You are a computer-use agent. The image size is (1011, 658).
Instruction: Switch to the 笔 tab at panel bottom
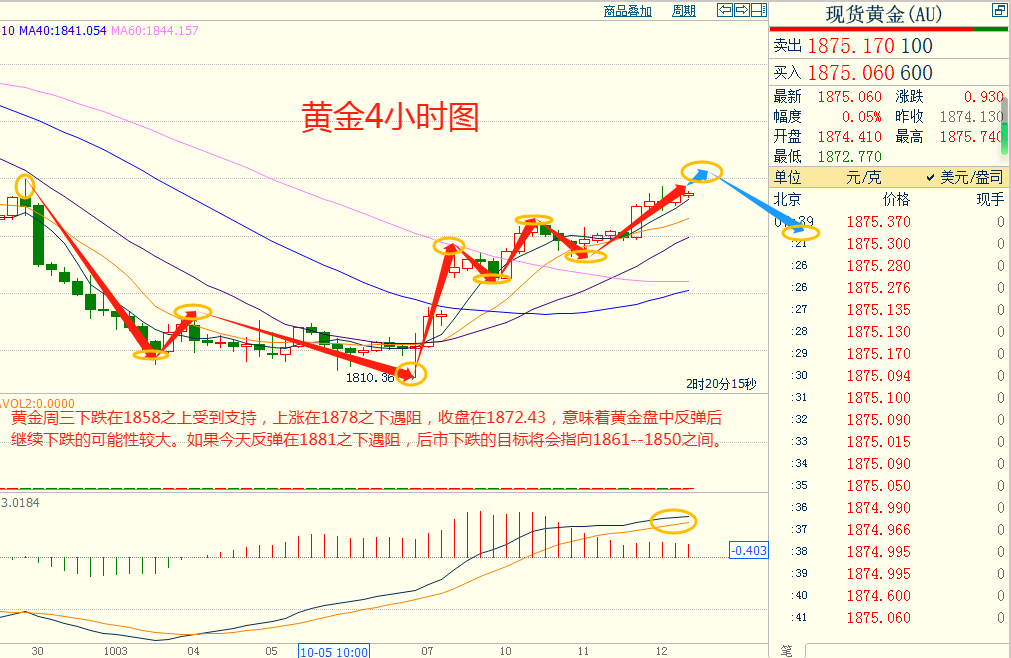coord(786,648)
